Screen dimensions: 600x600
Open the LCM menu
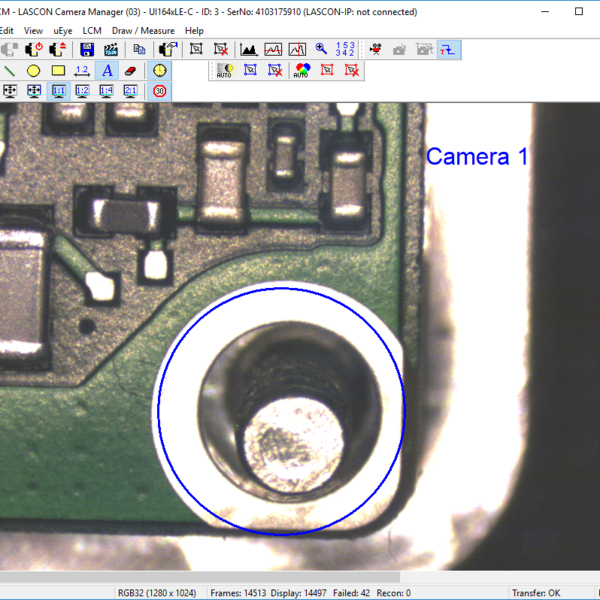pyautogui.click(x=92, y=31)
